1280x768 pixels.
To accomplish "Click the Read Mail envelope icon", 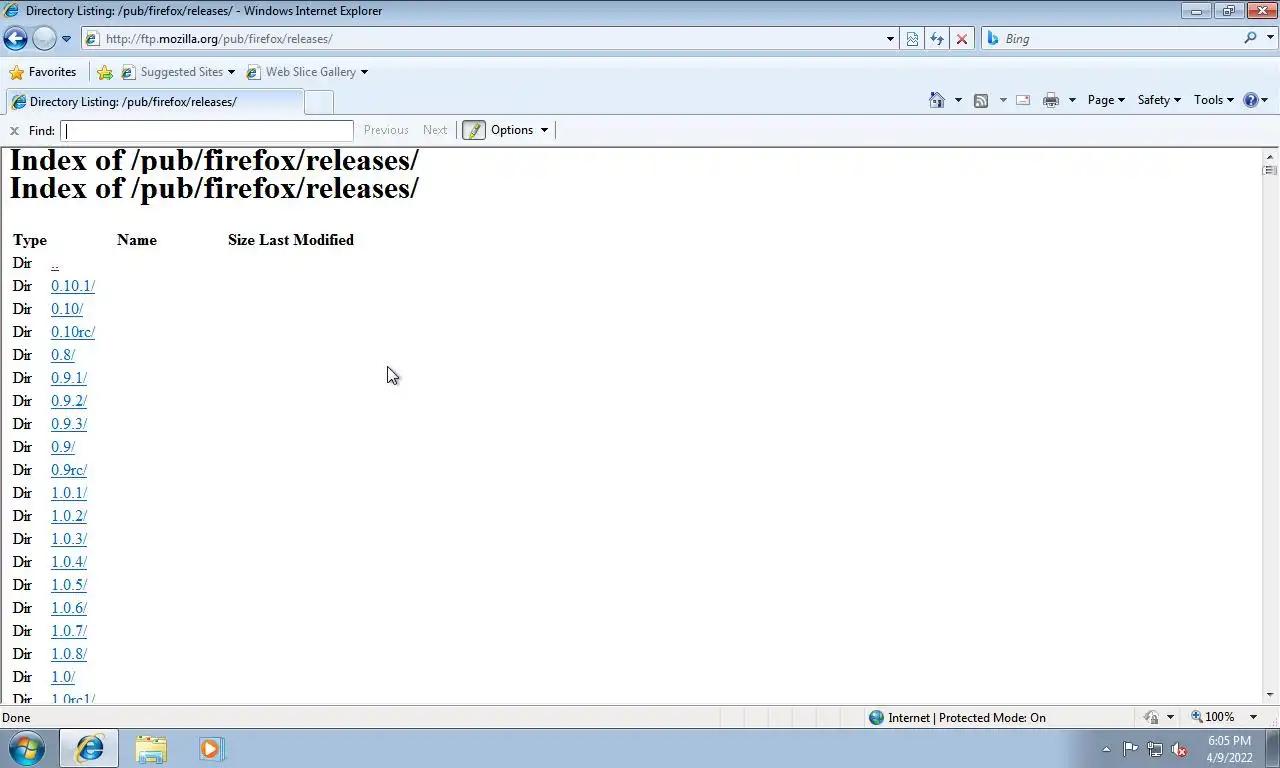I will pos(1023,100).
